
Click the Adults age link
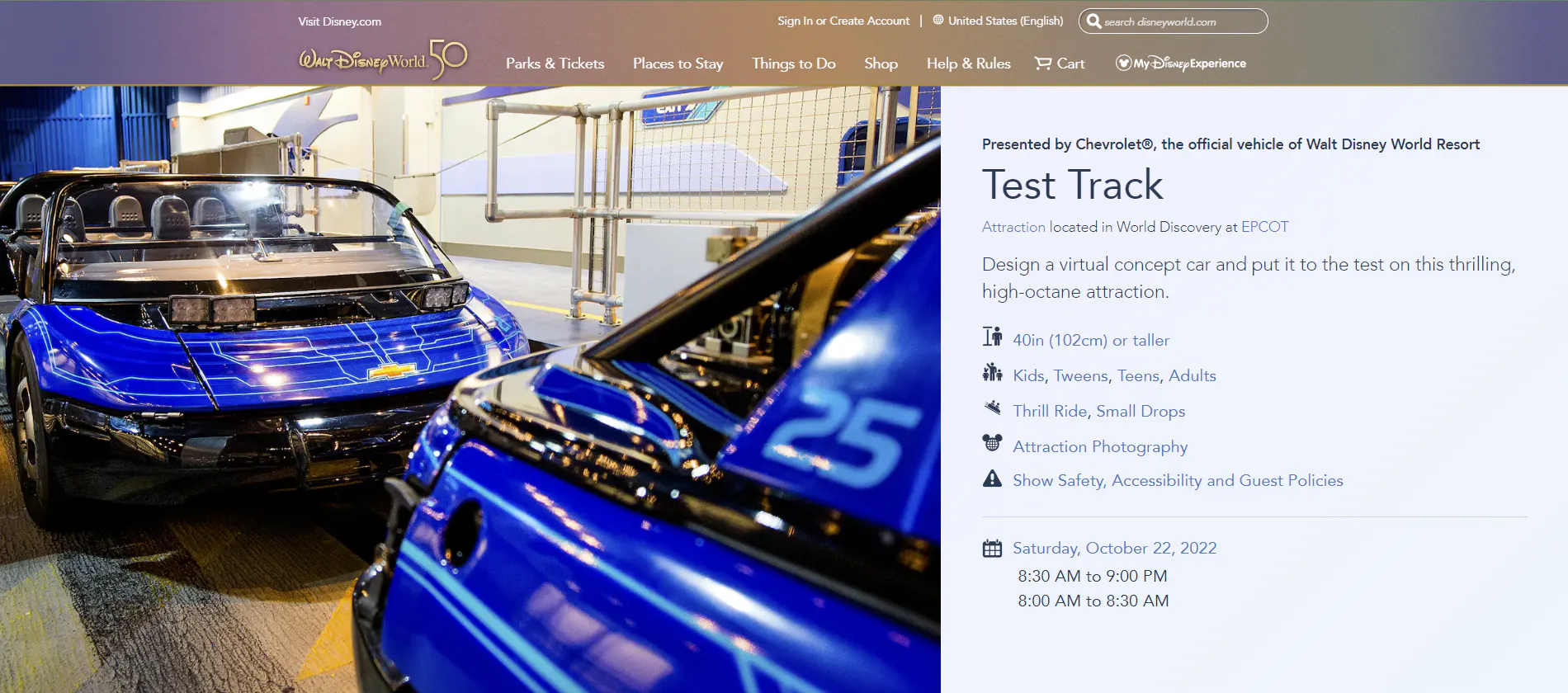click(1192, 375)
